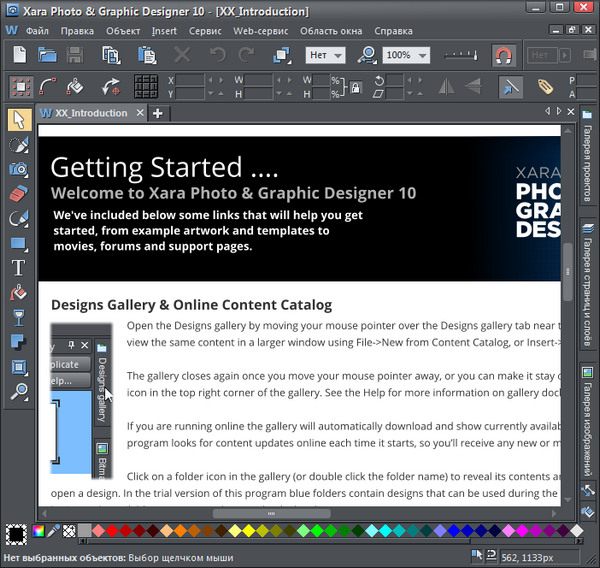Switch to the XX_Introduction document tab
Viewport: 600px width, 568px height.
coord(90,113)
